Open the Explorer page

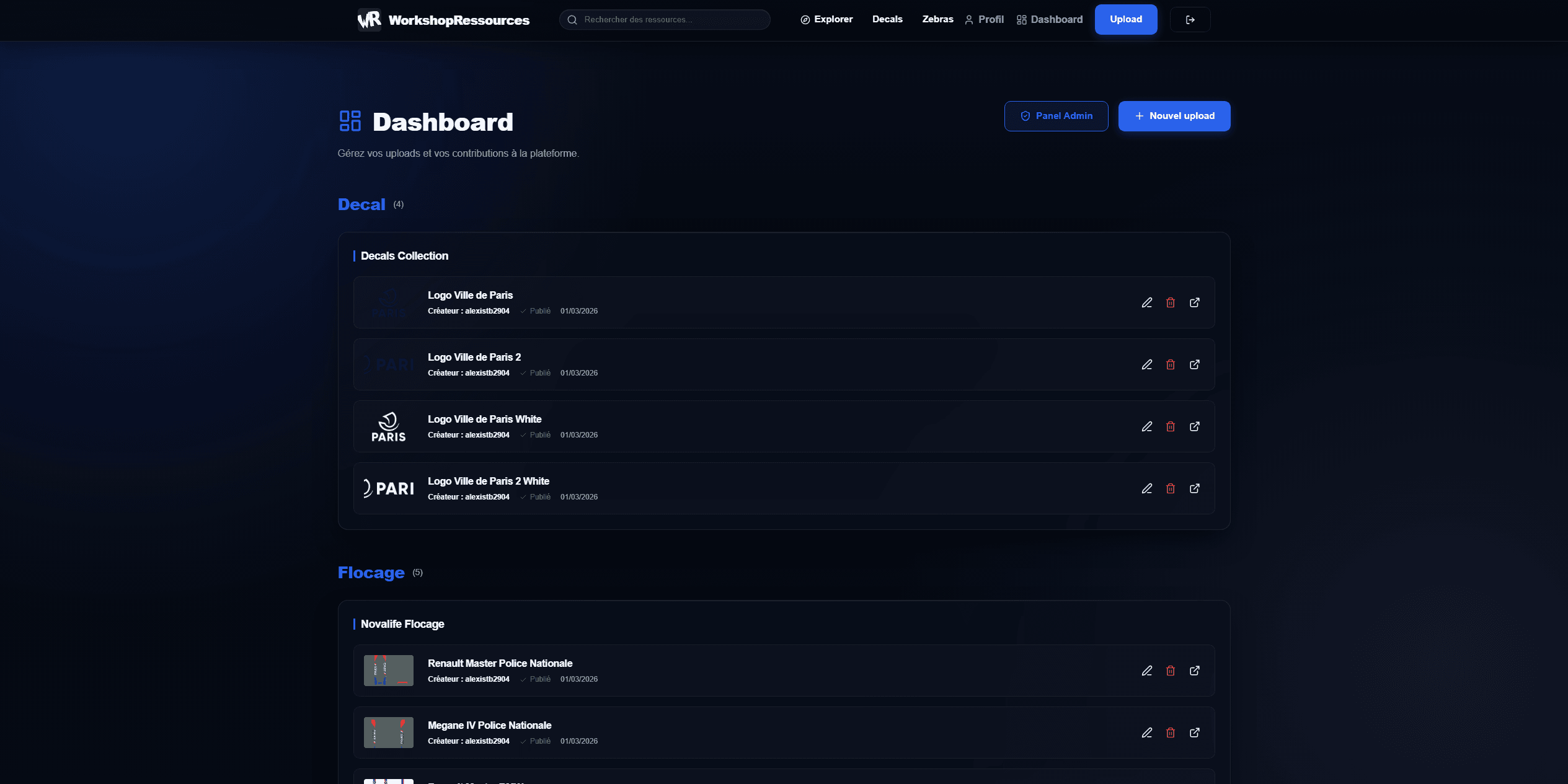pyautogui.click(x=826, y=19)
